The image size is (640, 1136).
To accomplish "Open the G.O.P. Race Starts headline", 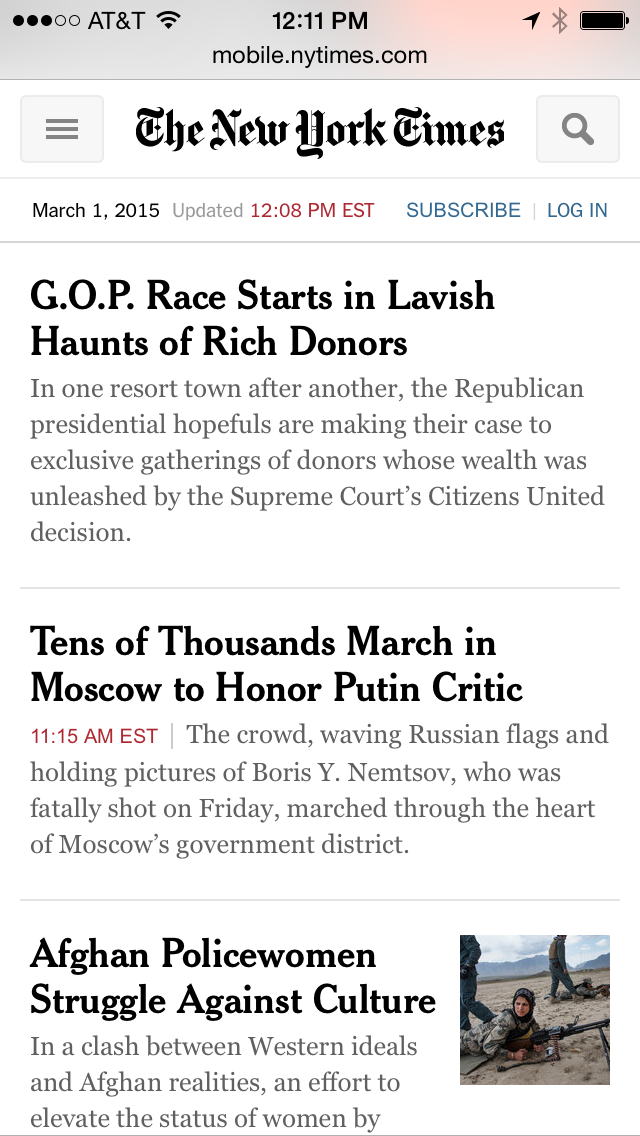I will point(262,319).
